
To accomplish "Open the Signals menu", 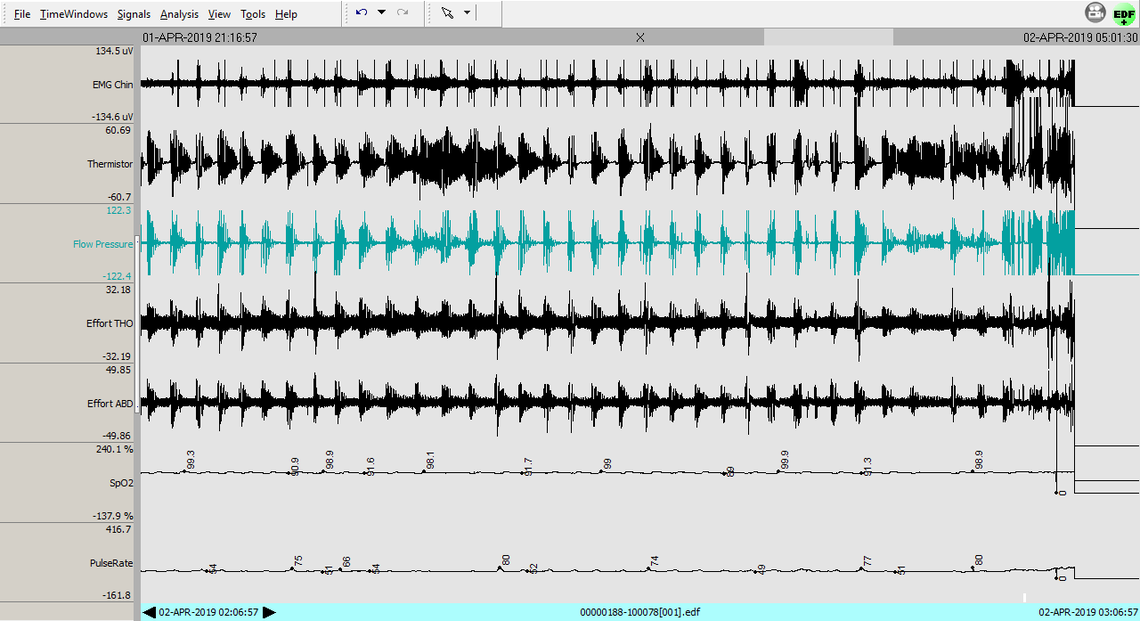I will tap(134, 14).
